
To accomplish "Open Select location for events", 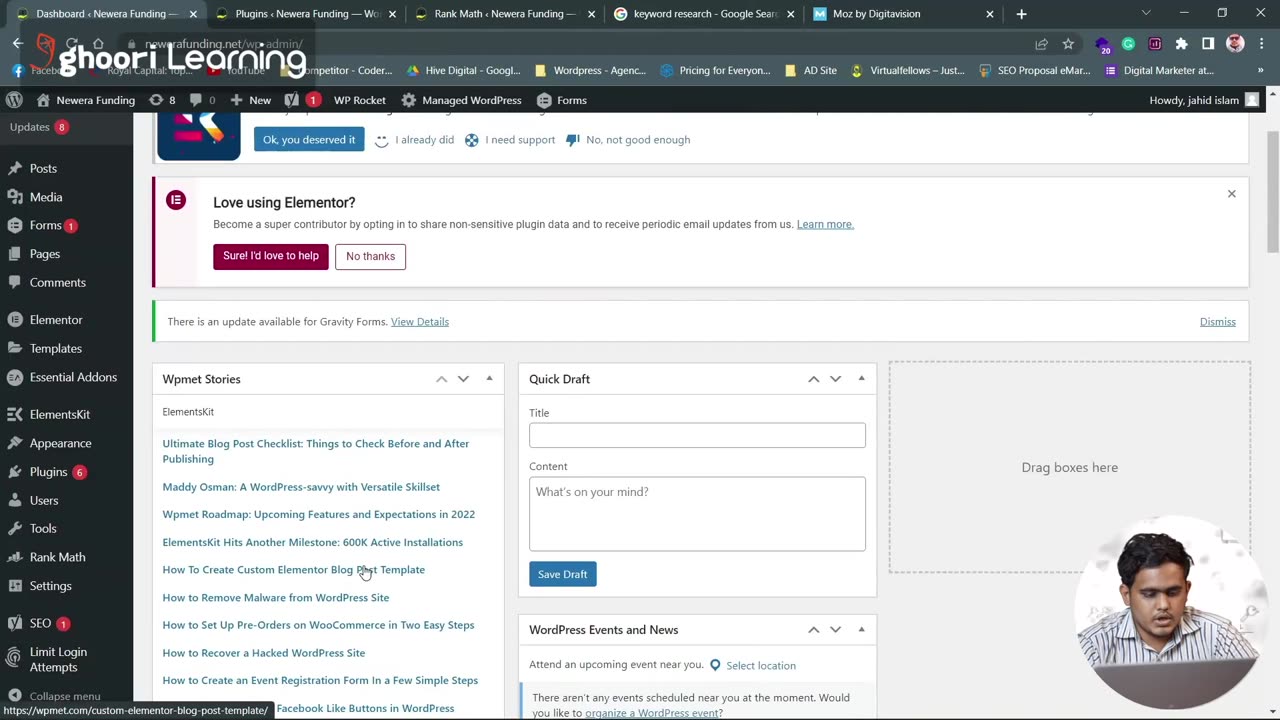I will (x=761, y=666).
